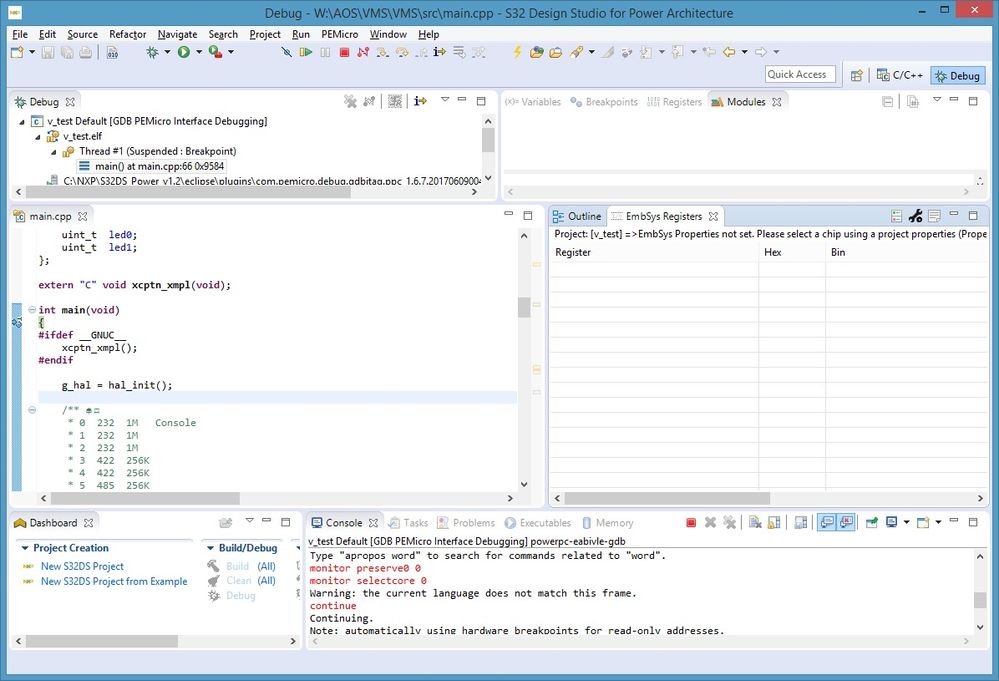Open the Back navigation history dropdown

click(744, 52)
